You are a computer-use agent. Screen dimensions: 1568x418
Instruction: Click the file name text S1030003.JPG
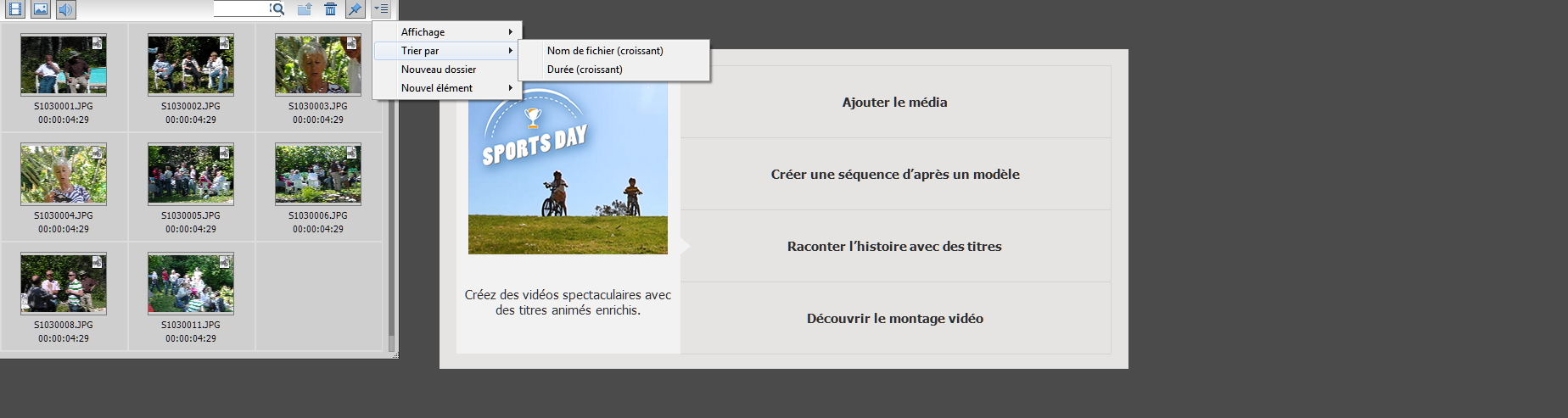[x=318, y=107]
